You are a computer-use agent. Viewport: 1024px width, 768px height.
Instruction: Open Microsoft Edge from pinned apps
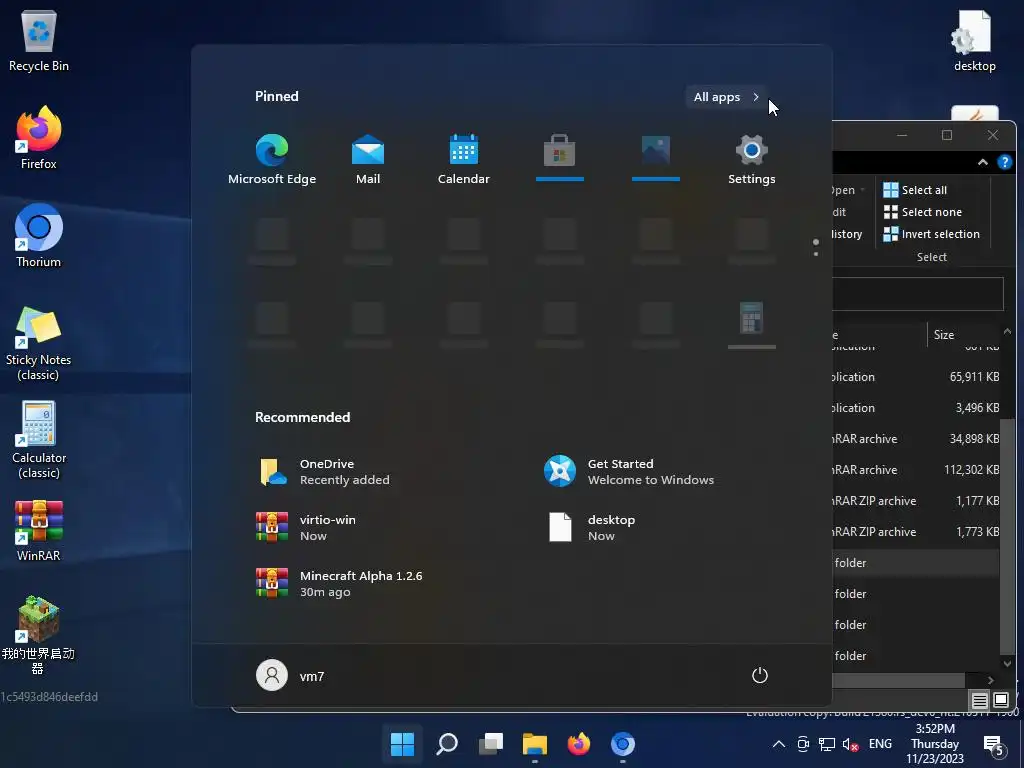[x=272, y=159]
